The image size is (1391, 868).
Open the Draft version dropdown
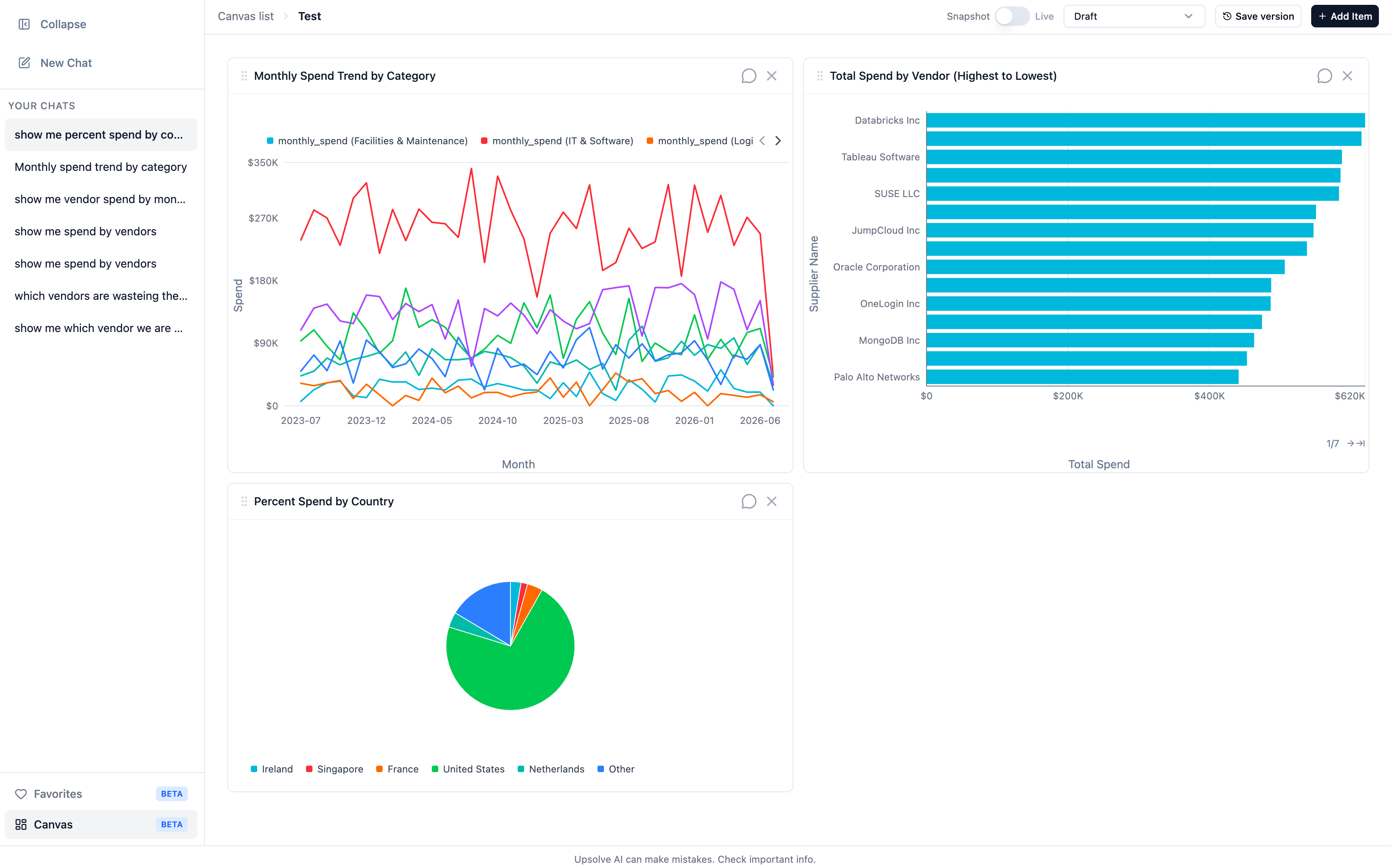pos(1134,16)
